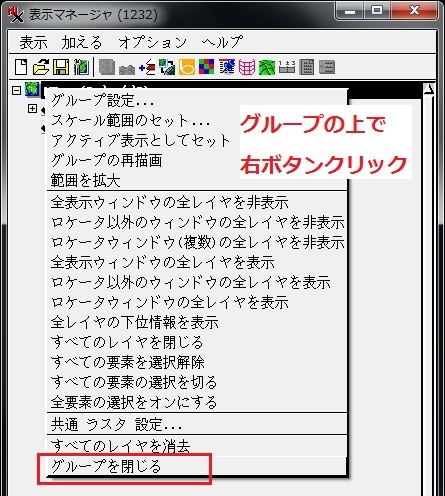Open the 加える menu
Viewport: 445px width, 496px height.
(x=82, y=43)
